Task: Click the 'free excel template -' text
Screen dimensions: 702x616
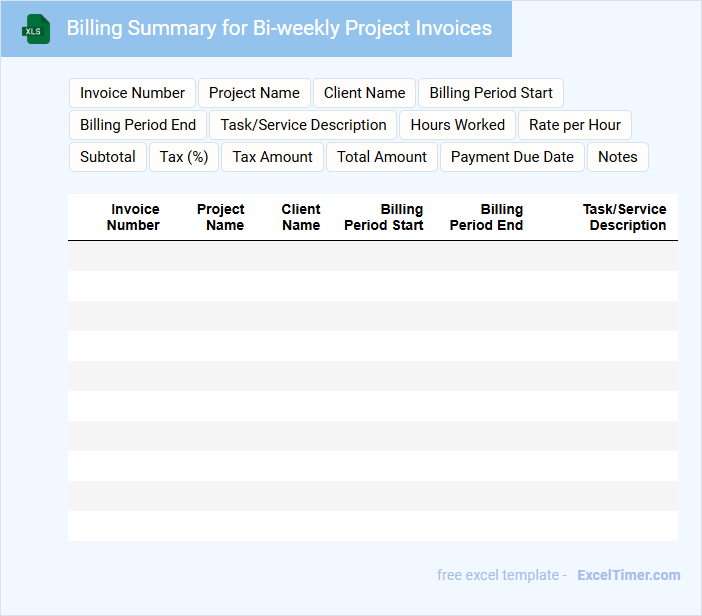Action: point(502,575)
